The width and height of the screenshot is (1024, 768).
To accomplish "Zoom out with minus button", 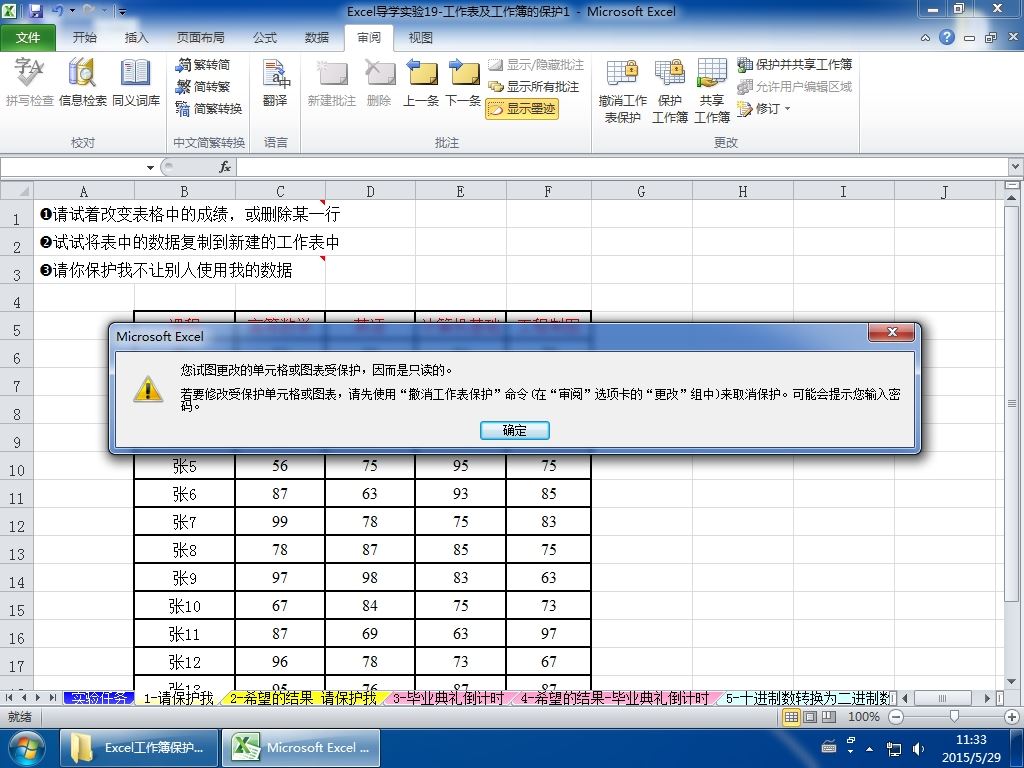I will 896,717.
